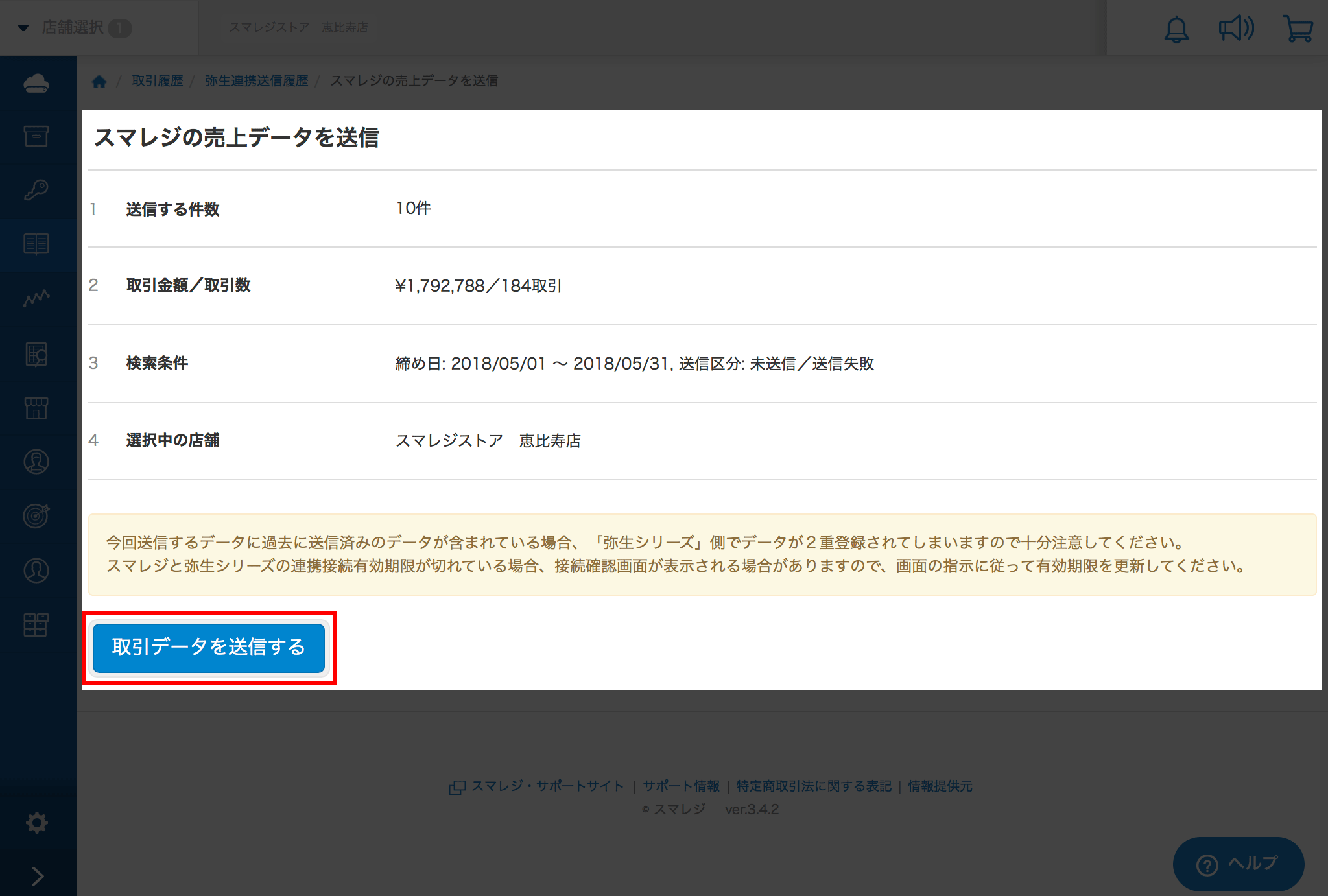Open the key icon in sidebar
1328x896 pixels.
(36, 190)
